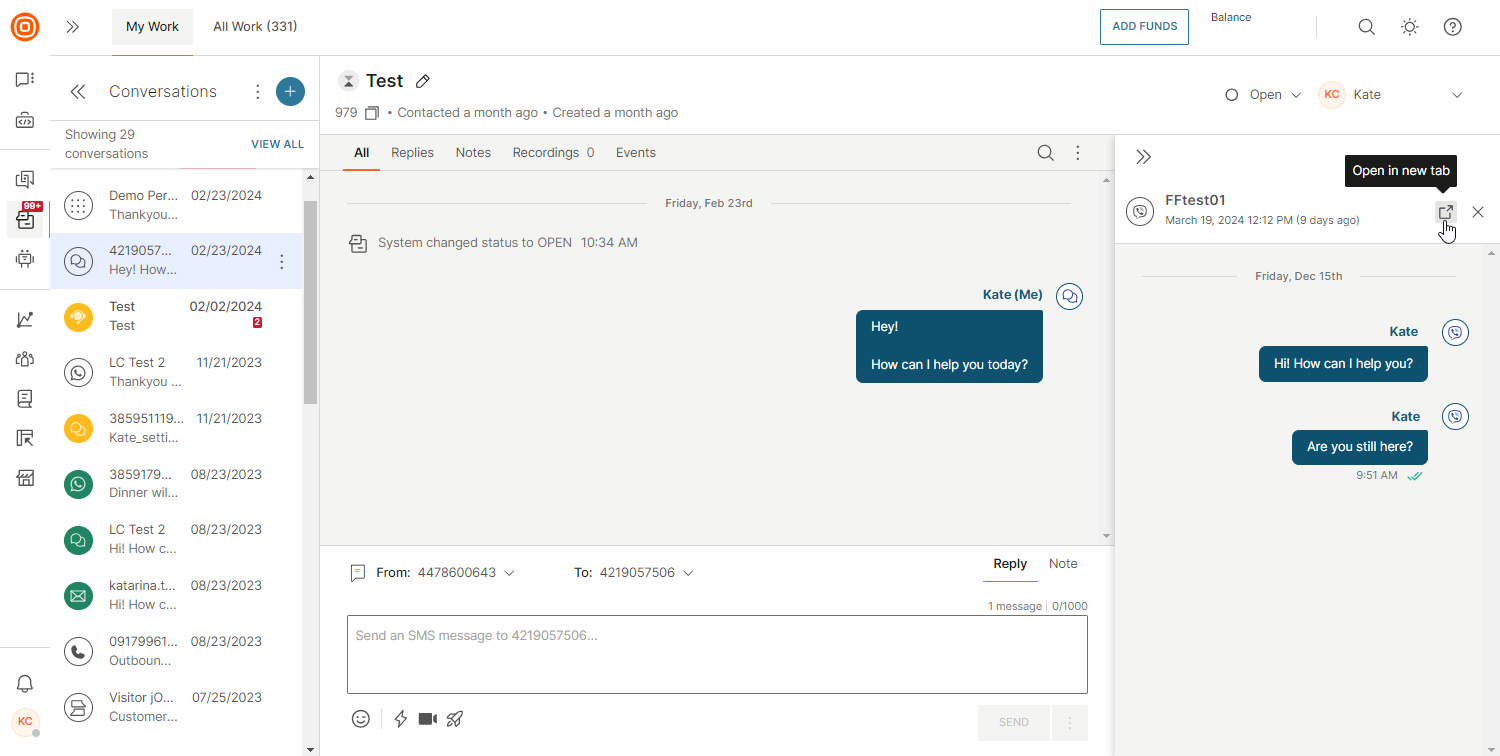This screenshot has height=756, width=1500.
Task: Open the Visitor jO... conversation
Action: [x=176, y=707]
